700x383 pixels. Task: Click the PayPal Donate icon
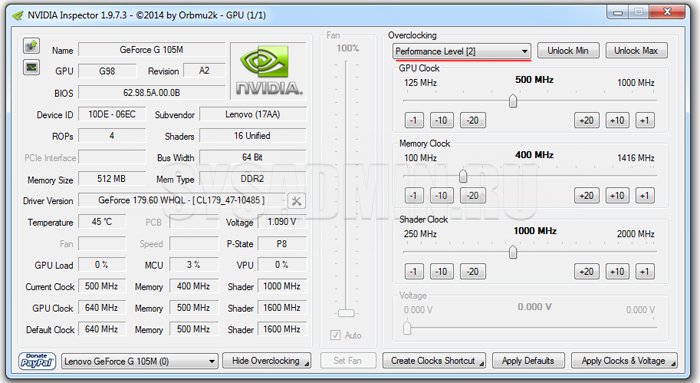click(37, 361)
